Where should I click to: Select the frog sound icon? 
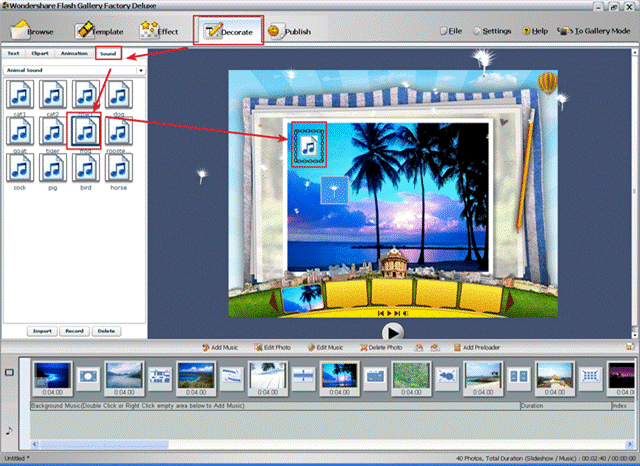(x=85, y=132)
